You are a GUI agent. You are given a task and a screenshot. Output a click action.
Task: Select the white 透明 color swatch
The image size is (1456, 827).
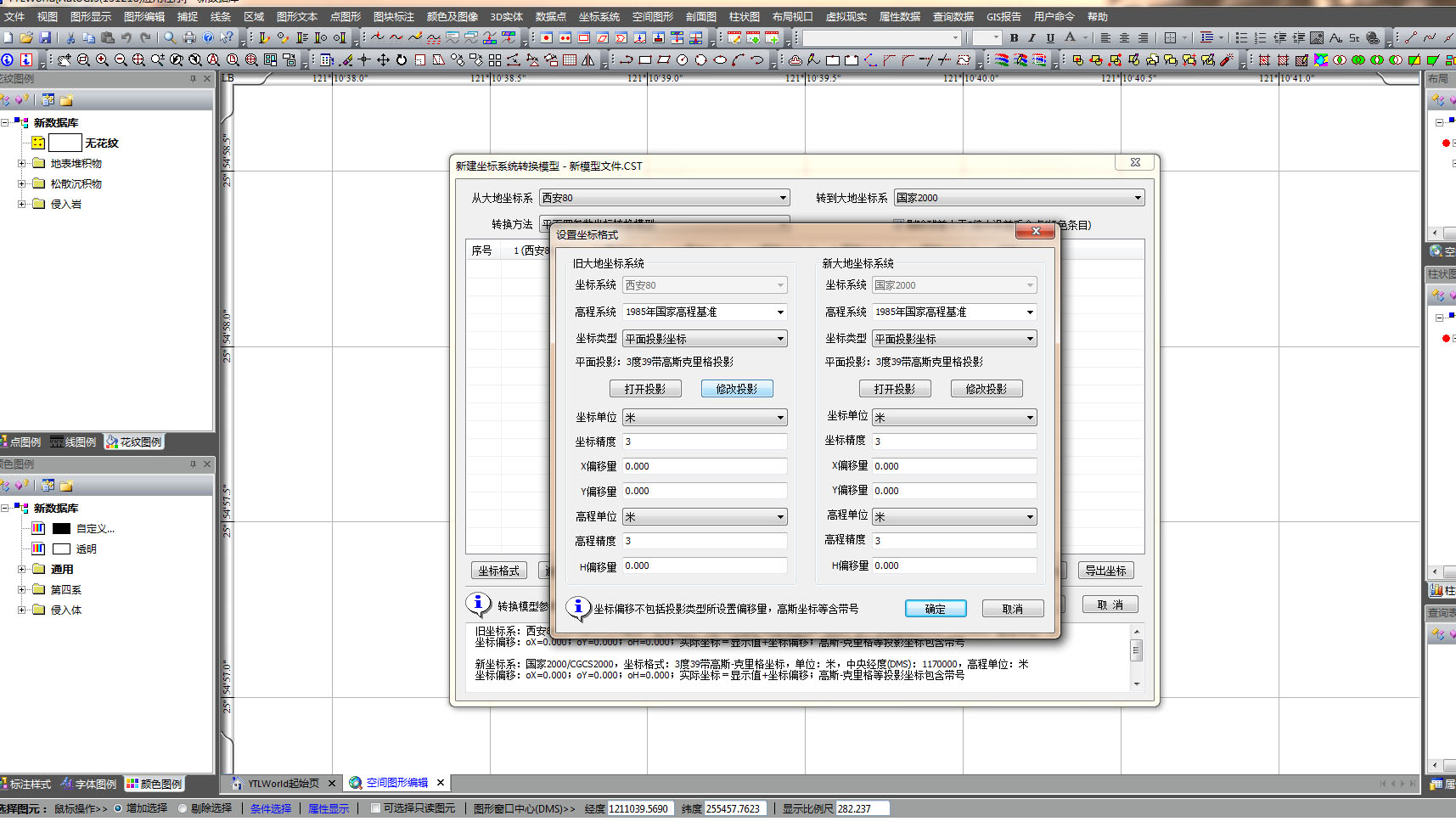coord(61,549)
